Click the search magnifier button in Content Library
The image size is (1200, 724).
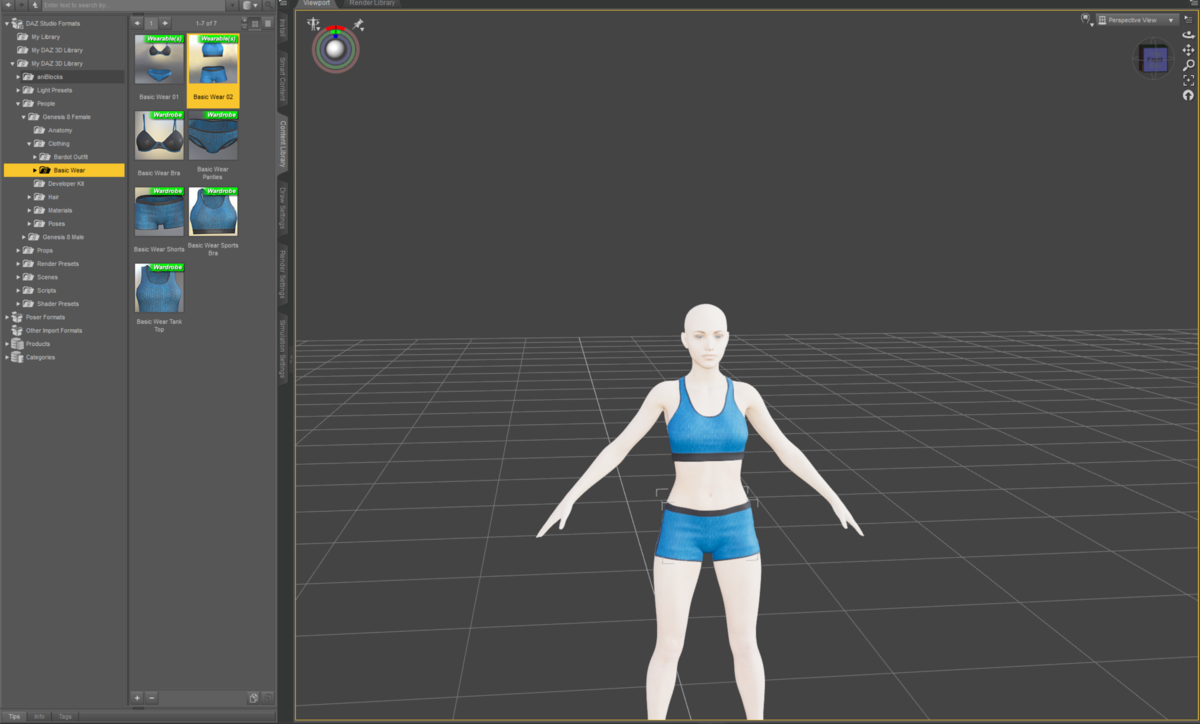click(x=269, y=5)
